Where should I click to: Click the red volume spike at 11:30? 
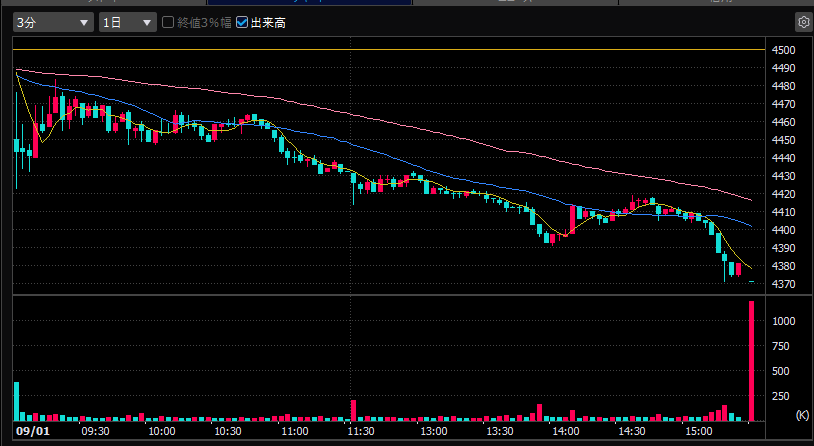coord(354,410)
